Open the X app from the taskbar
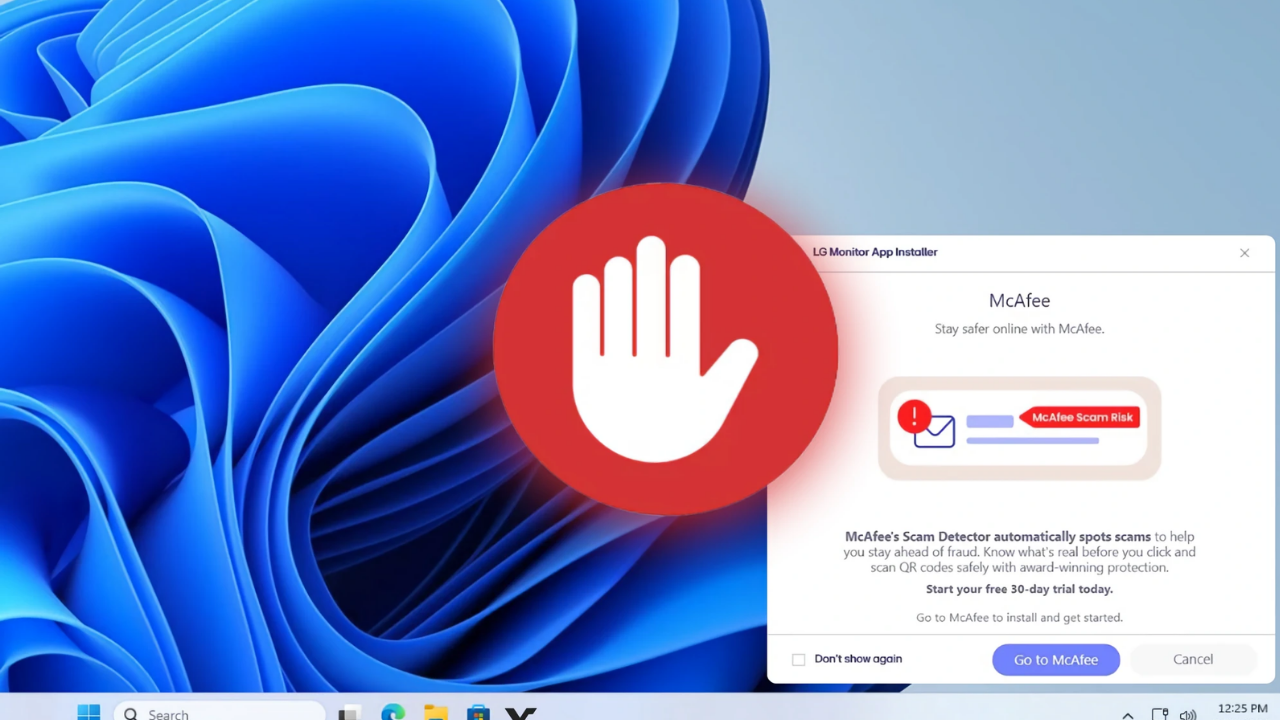1280x720 pixels. tap(521, 713)
